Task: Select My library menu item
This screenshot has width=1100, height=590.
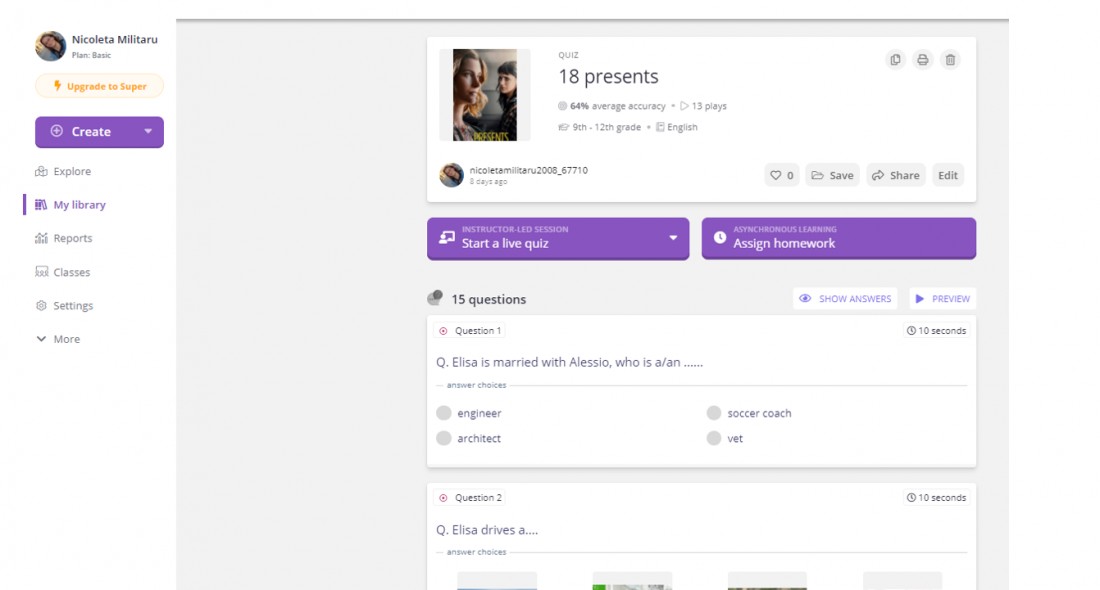Action: pyautogui.click(x=71, y=205)
